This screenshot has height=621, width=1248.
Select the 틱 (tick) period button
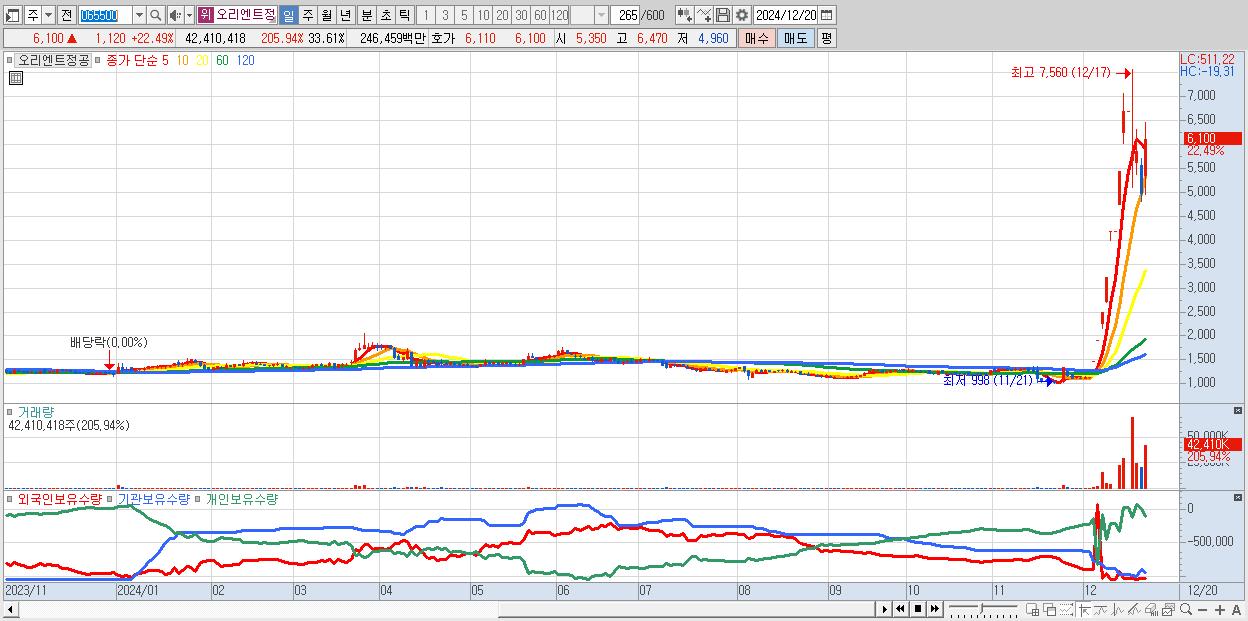pos(404,15)
